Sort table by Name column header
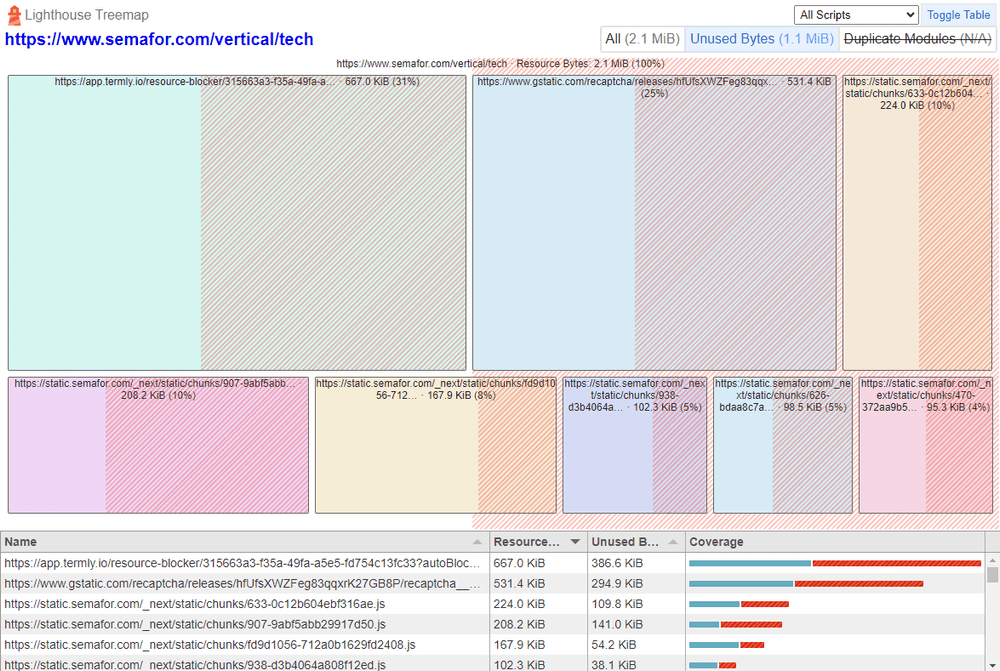The width and height of the screenshot is (1000, 671). point(244,542)
